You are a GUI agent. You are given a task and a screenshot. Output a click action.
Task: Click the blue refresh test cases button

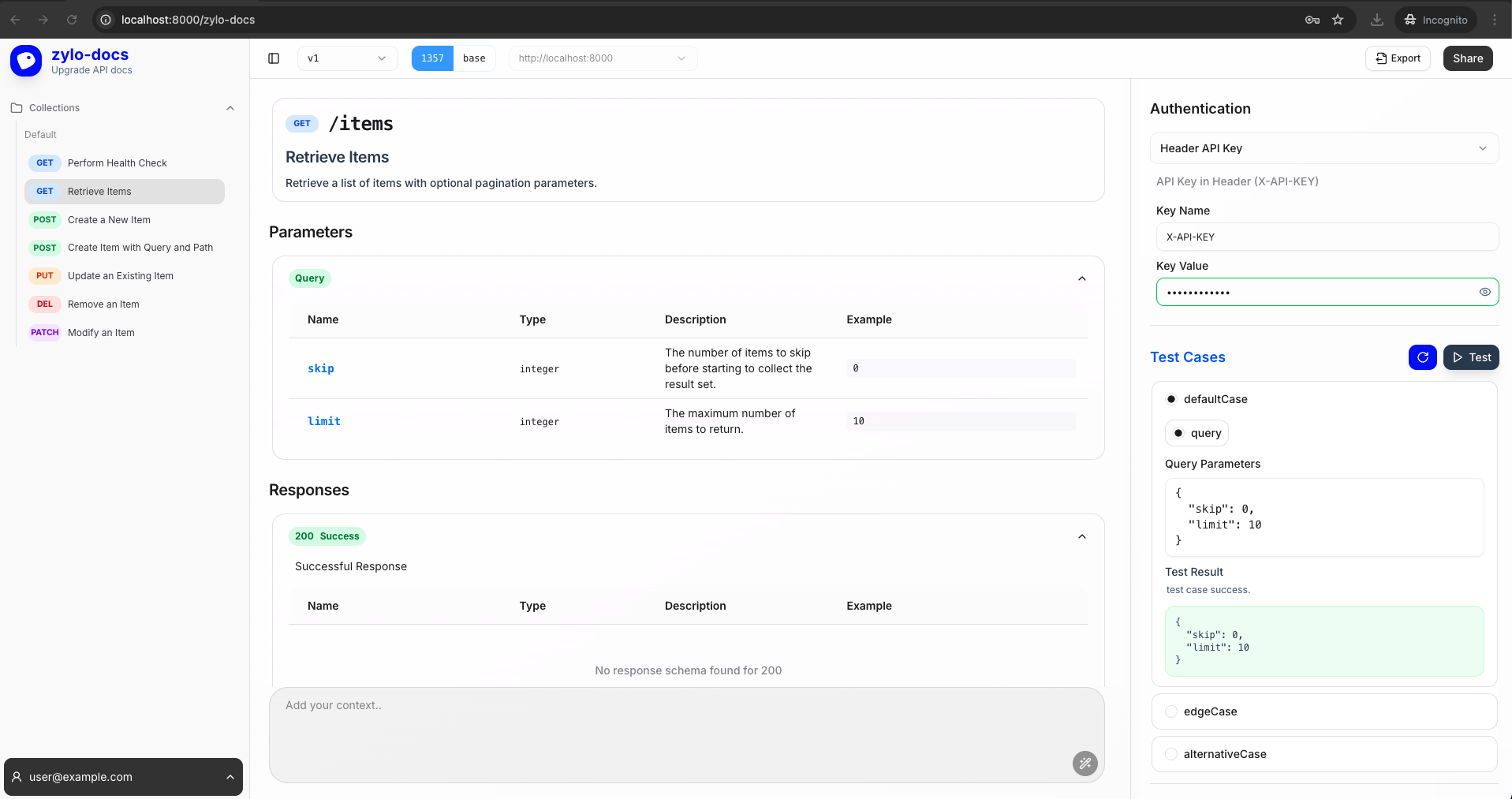tap(1423, 357)
